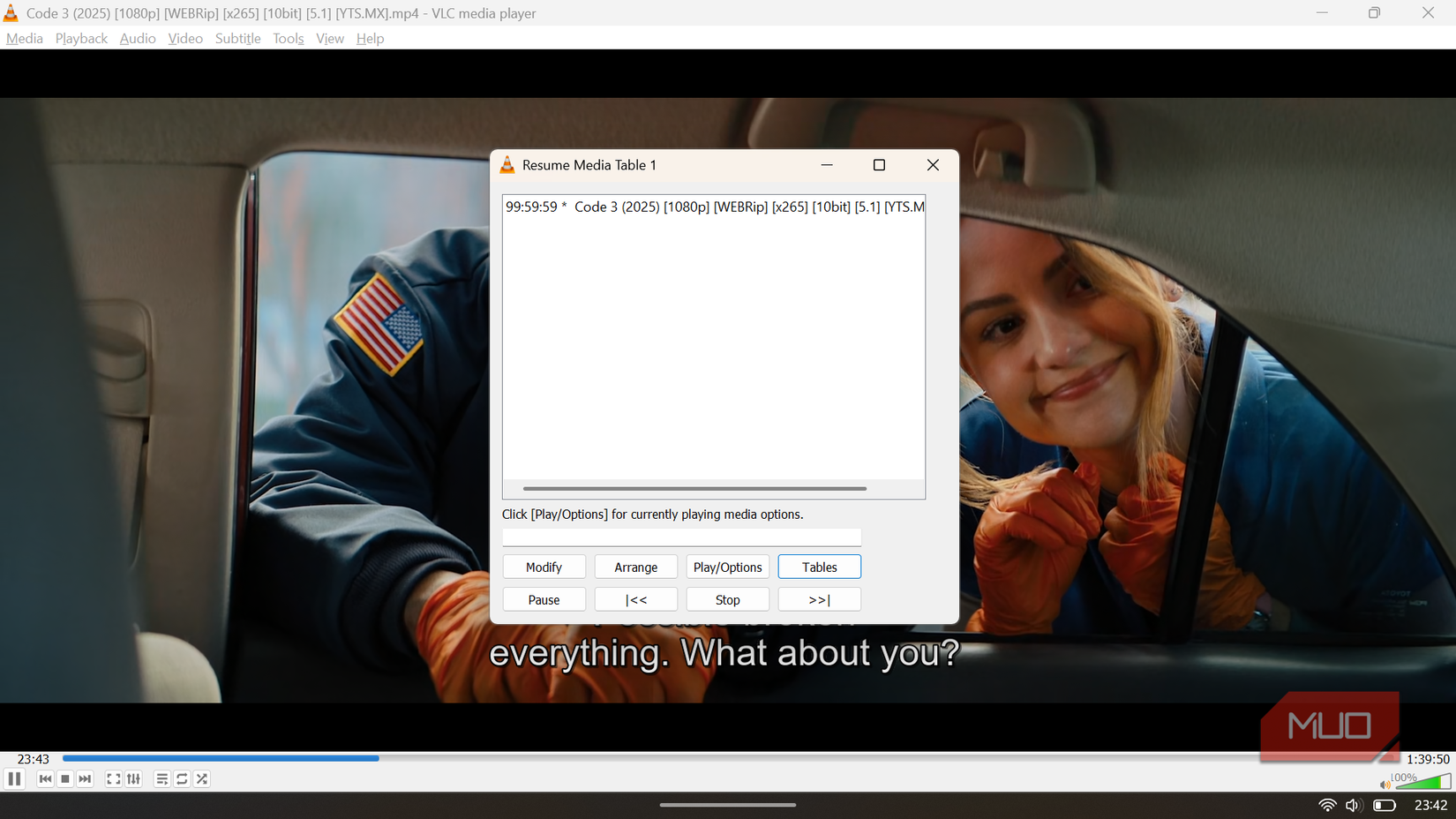This screenshot has width=1456, height=819.
Task: Select the Code 3 entry in the media table
Action: (715, 207)
